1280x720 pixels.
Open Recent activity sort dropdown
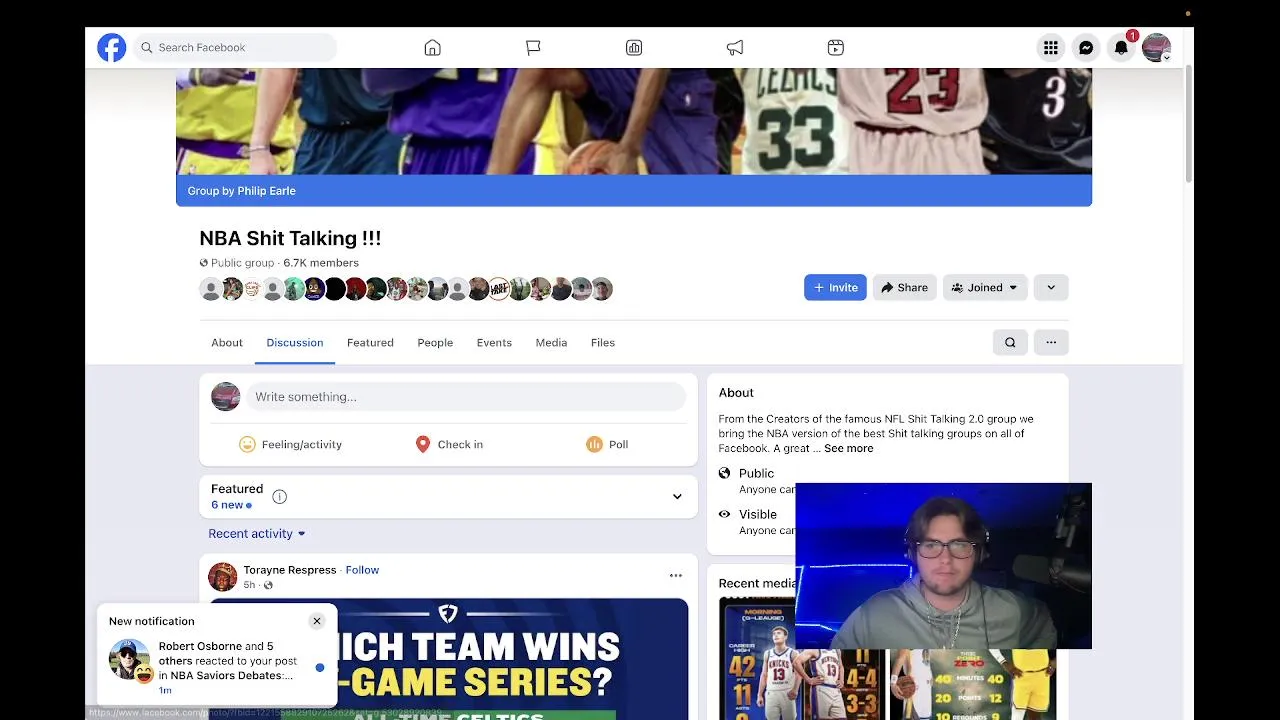pos(257,533)
